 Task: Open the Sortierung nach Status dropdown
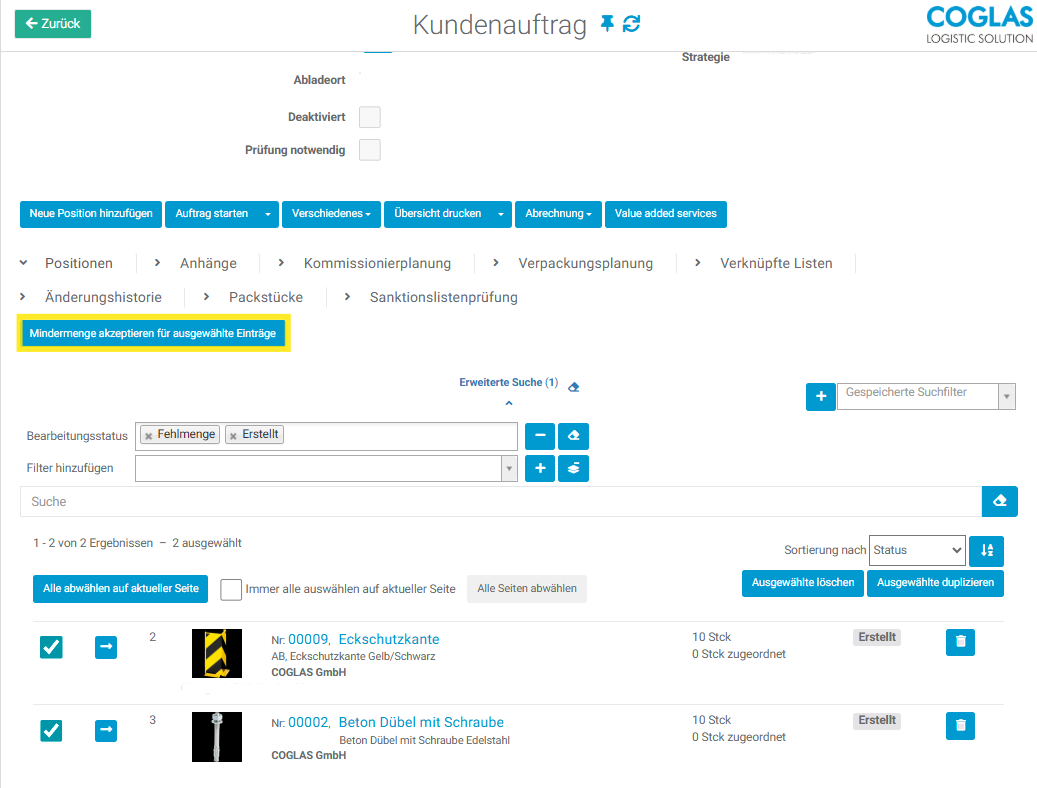click(x=916, y=550)
